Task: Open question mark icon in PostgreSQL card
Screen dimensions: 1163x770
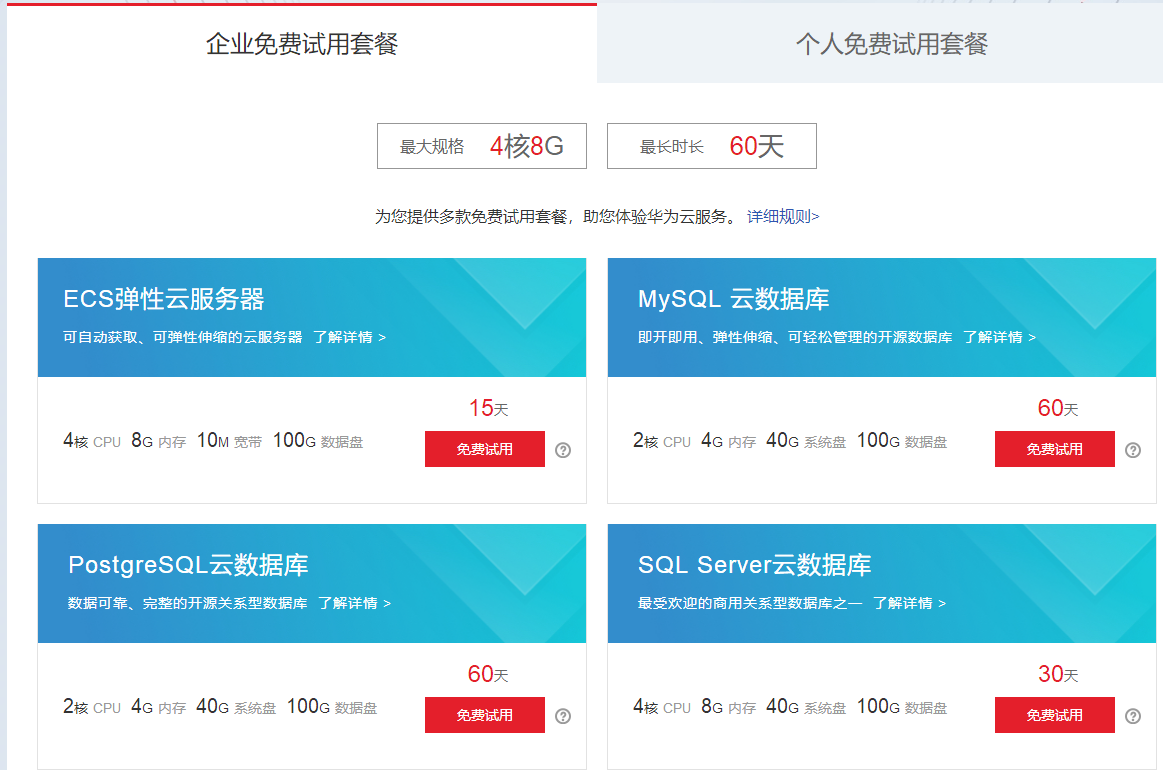Action: pyautogui.click(x=563, y=716)
